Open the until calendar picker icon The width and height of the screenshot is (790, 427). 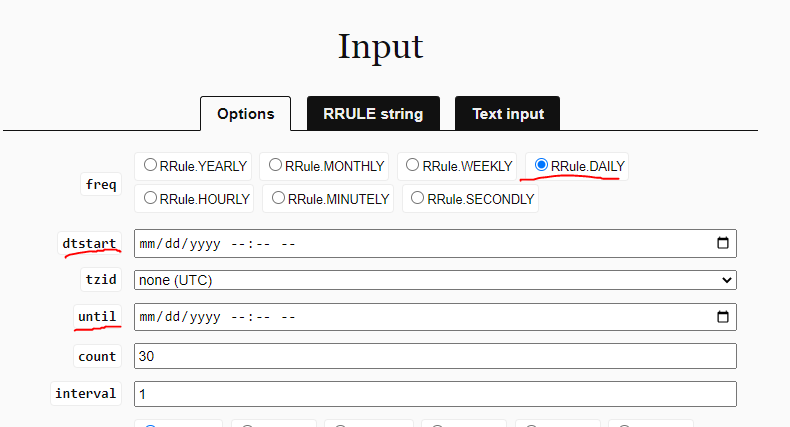click(722, 317)
